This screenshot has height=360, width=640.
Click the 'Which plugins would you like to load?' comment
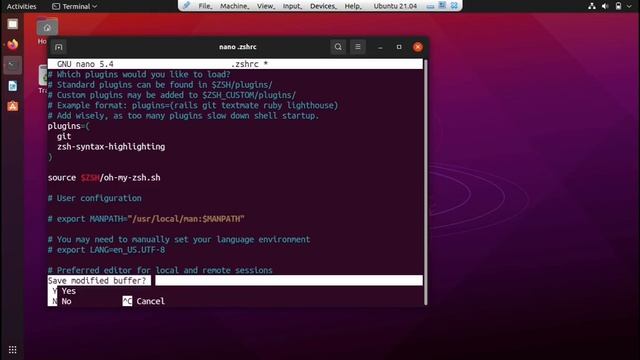point(139,74)
